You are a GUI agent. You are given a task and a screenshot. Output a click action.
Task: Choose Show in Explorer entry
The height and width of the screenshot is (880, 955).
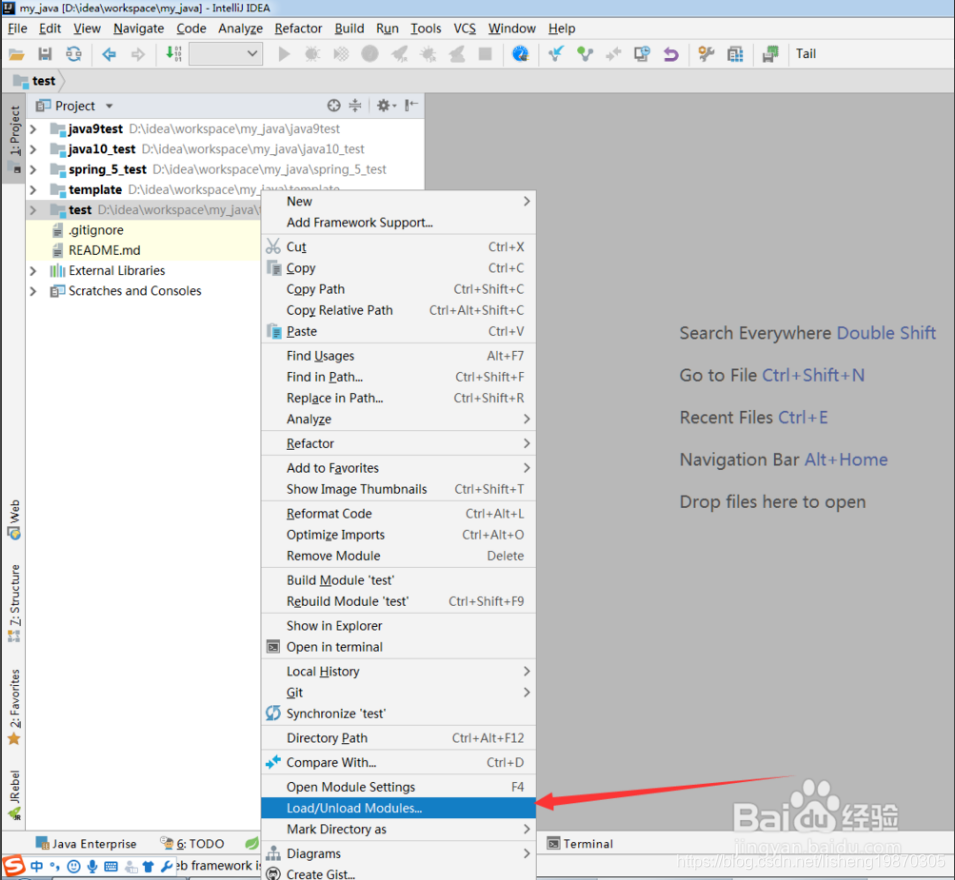[398, 626]
